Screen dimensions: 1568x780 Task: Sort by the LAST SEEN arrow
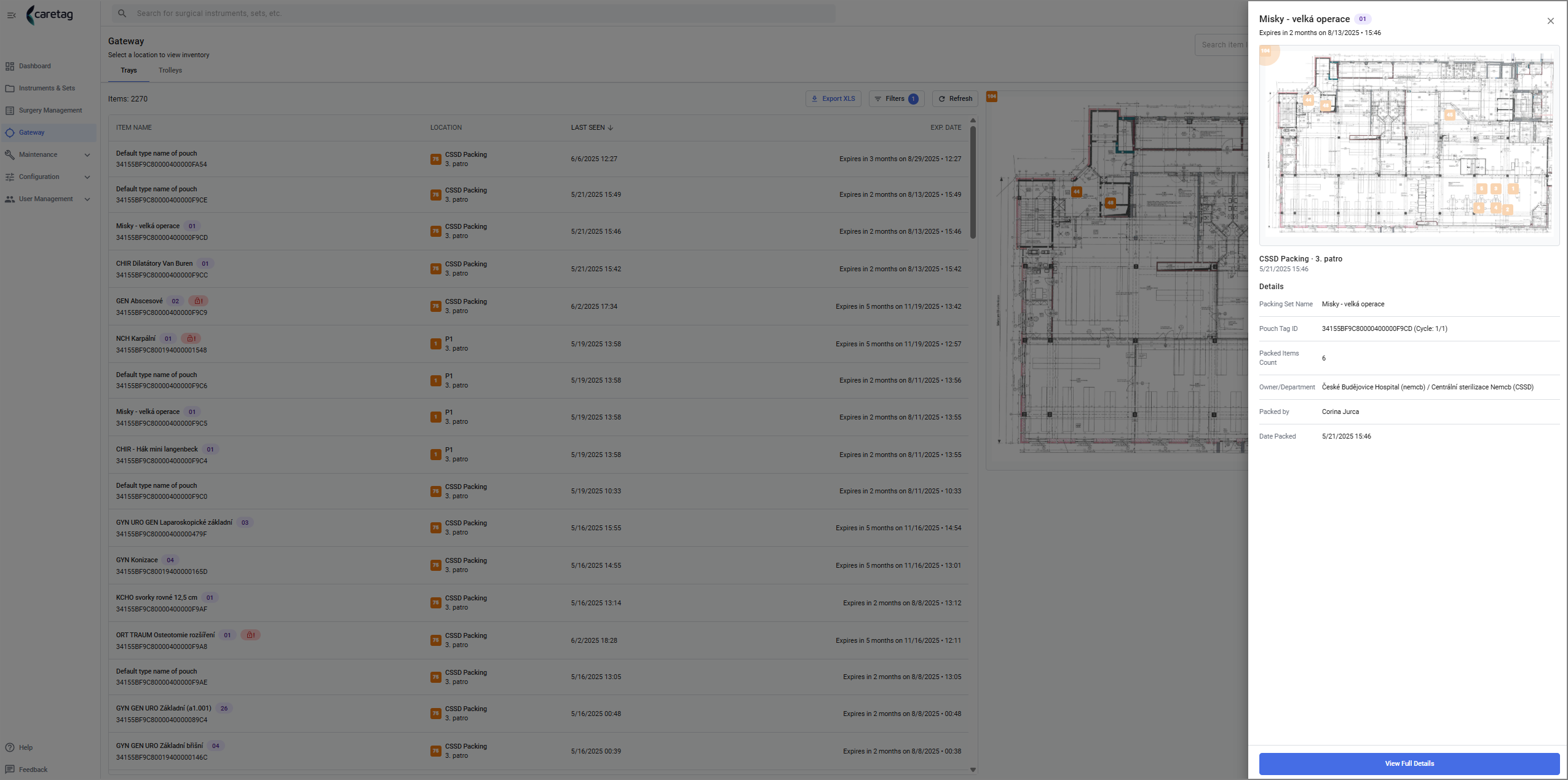[610, 128]
